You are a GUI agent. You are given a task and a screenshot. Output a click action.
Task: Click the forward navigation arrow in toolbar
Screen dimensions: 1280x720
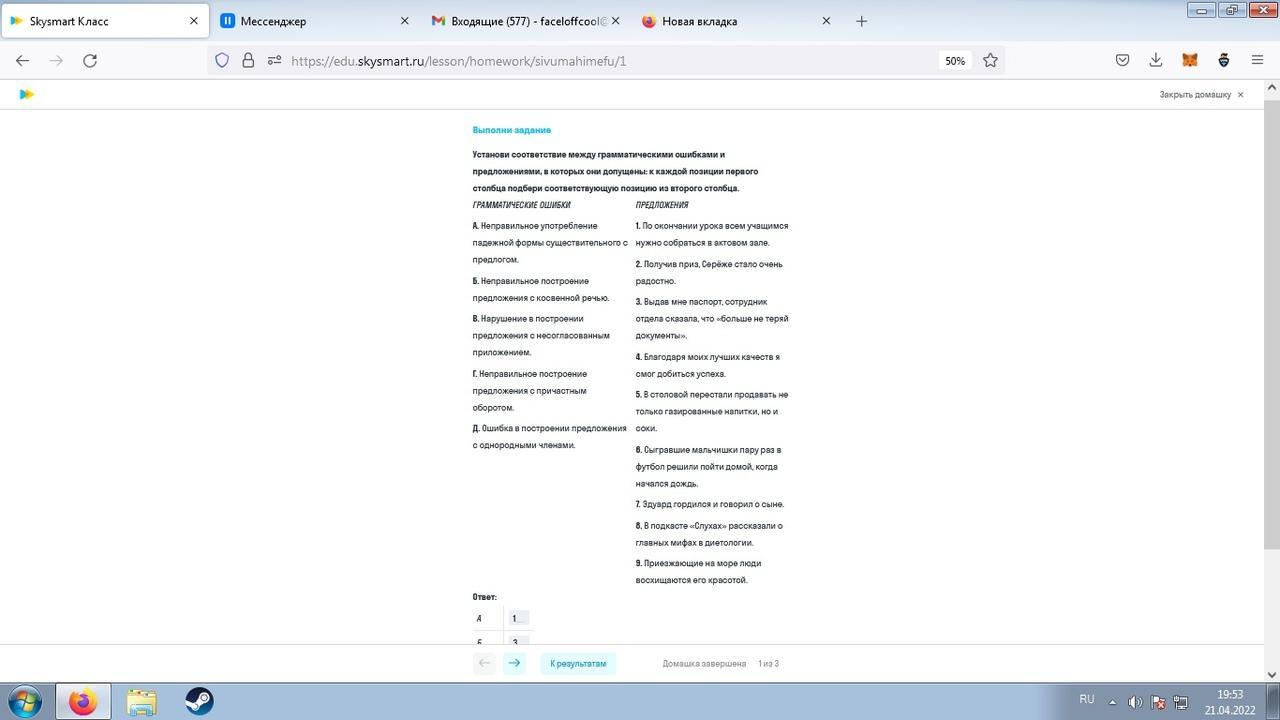[x=56, y=60]
